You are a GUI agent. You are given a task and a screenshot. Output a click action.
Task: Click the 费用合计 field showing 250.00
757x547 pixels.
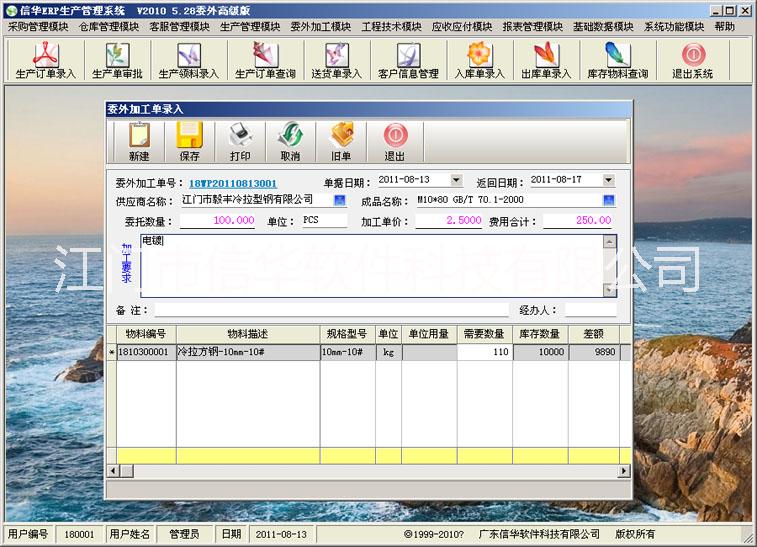point(578,221)
